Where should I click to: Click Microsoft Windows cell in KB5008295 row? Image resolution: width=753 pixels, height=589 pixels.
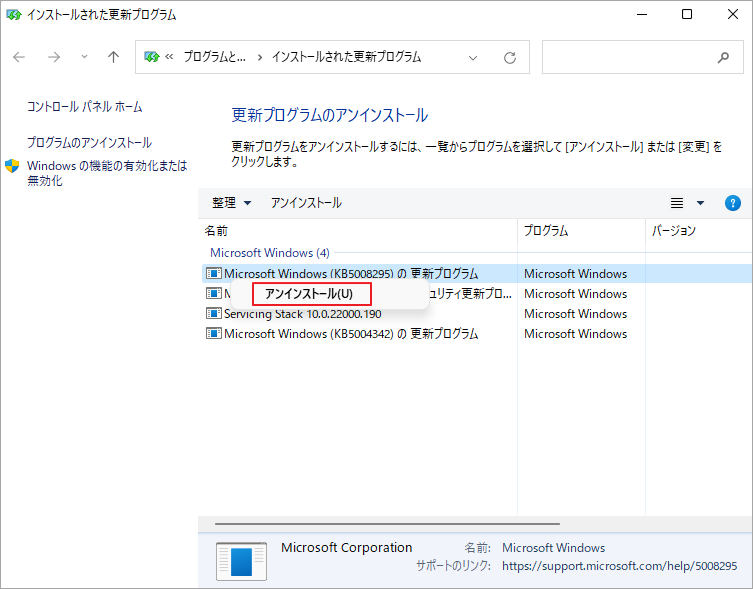[x=575, y=274]
